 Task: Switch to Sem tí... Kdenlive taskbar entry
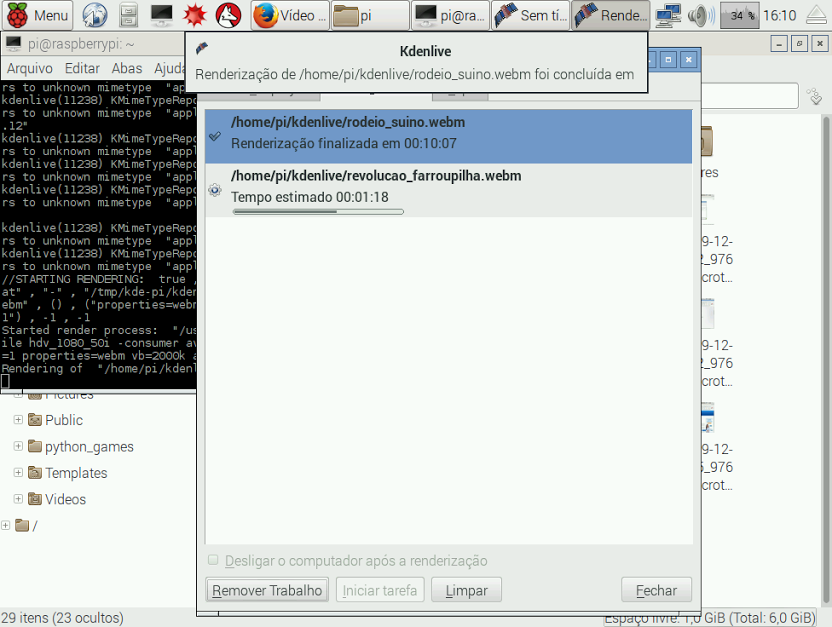click(531, 15)
